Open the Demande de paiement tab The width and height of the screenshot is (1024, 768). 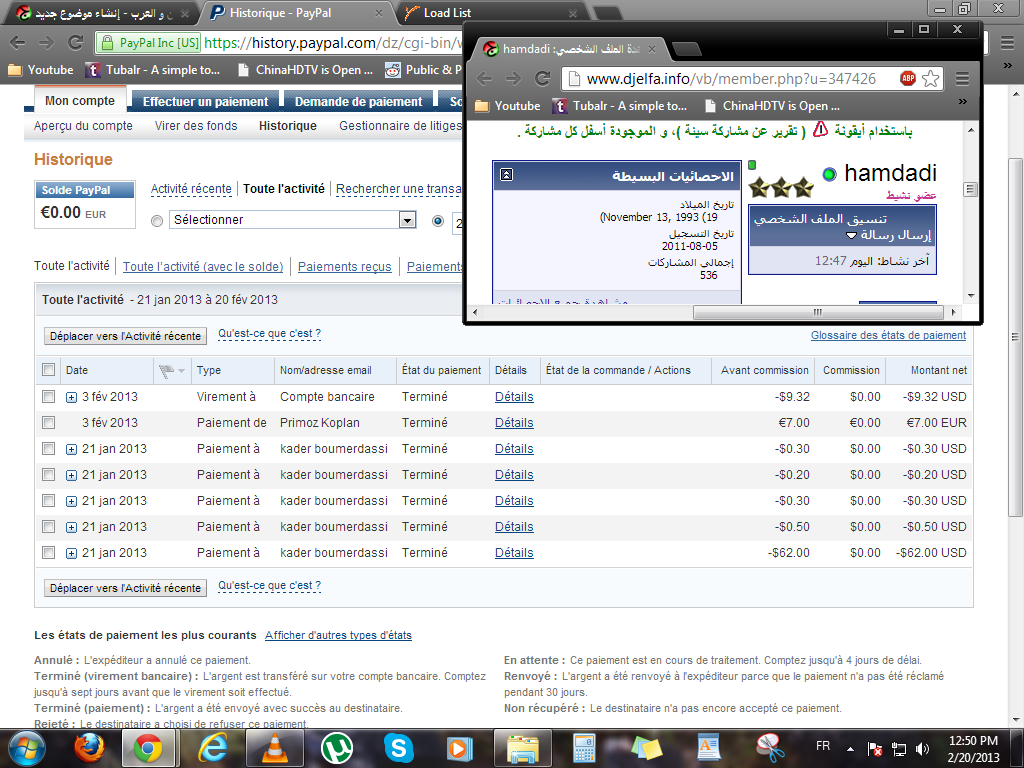tap(358, 102)
